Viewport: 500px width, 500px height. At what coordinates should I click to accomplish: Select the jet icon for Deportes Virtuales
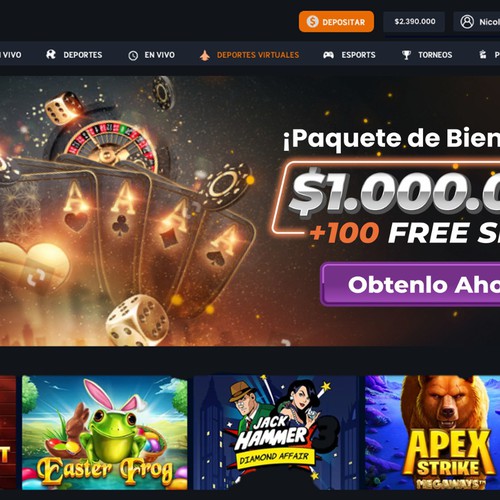point(205,55)
